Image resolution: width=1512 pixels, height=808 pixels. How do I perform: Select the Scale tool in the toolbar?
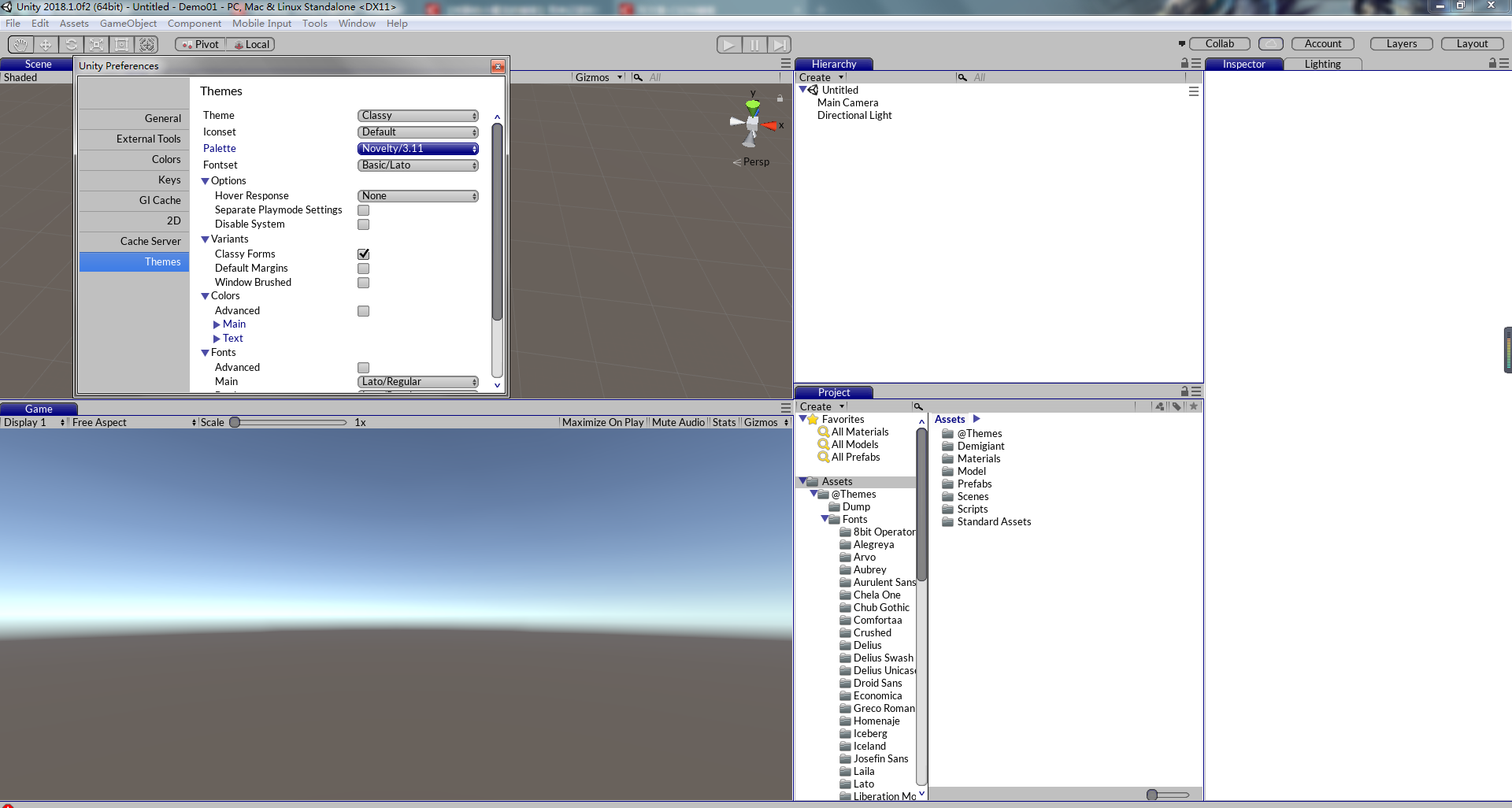pos(96,45)
